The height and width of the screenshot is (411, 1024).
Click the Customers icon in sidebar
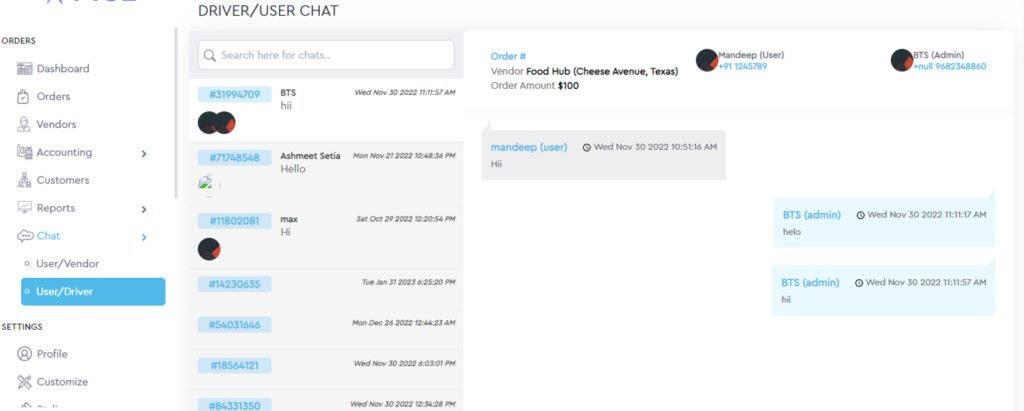click(24, 181)
